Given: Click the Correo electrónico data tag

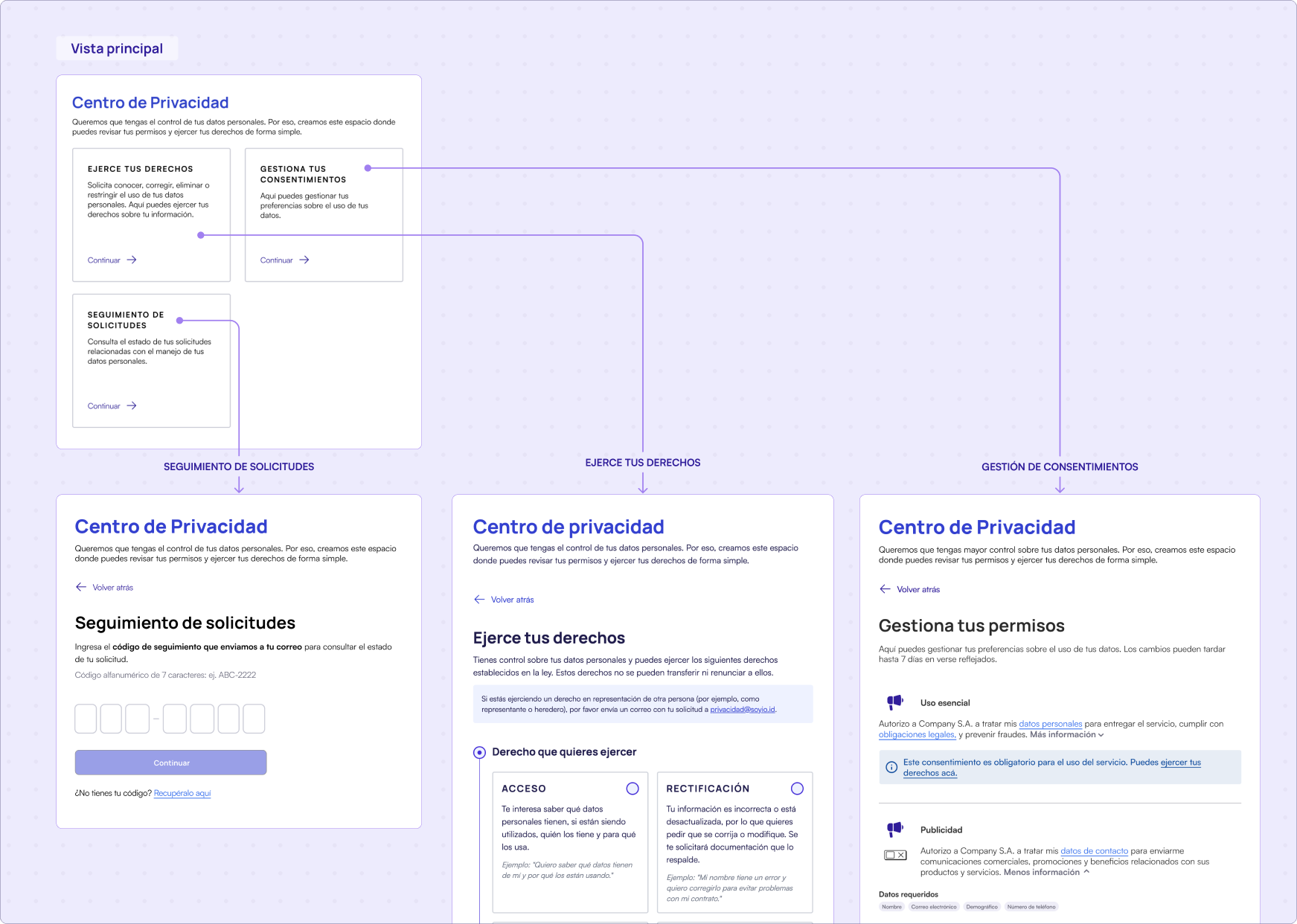Looking at the screenshot, I should (933, 907).
